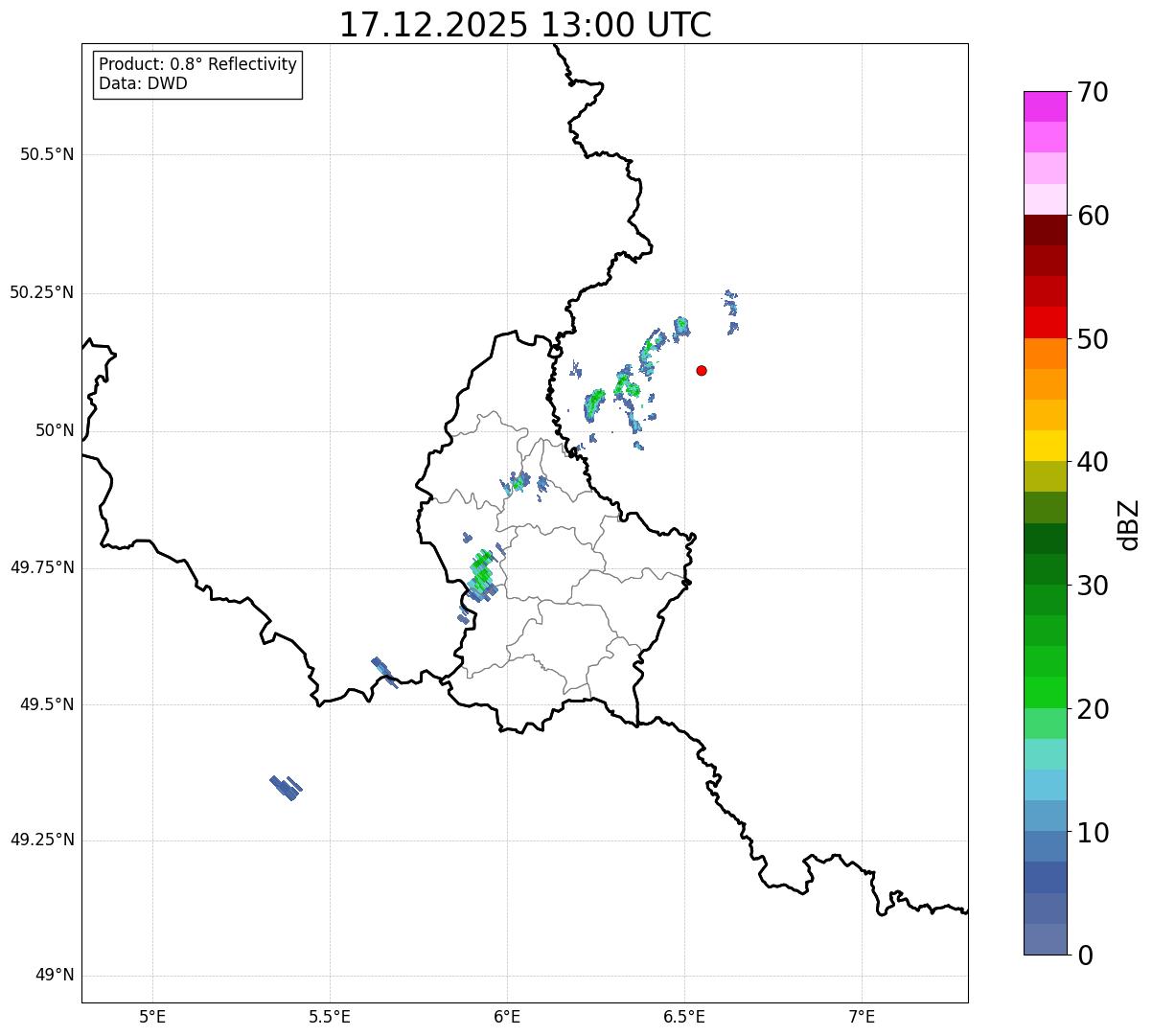The width and height of the screenshot is (1152, 1036).
Task: Click the colorbar 70 tick label
Action: [x=1093, y=93]
